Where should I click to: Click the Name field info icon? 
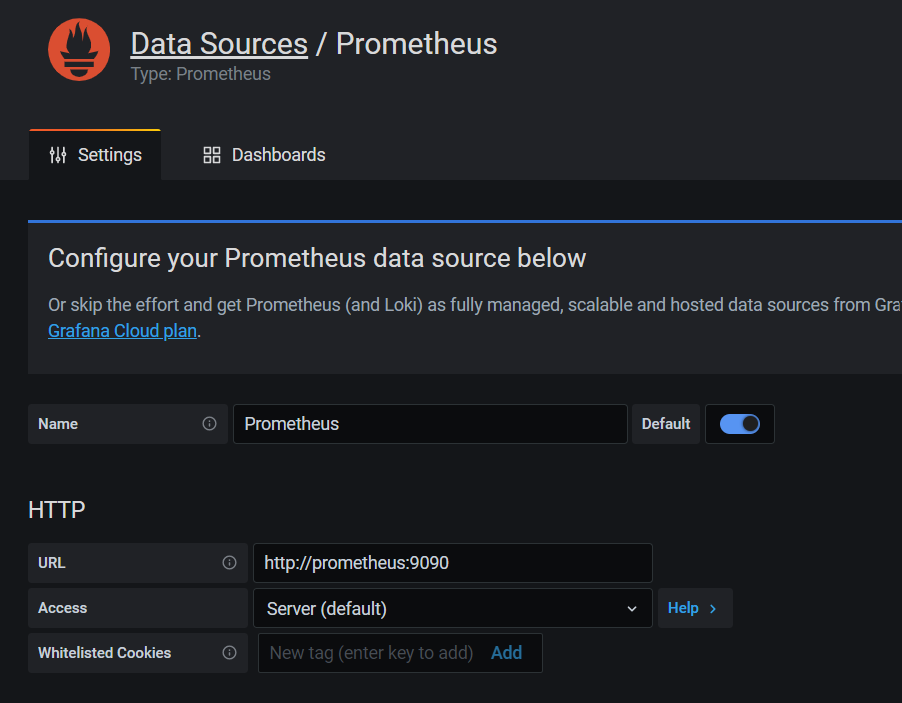click(x=209, y=424)
